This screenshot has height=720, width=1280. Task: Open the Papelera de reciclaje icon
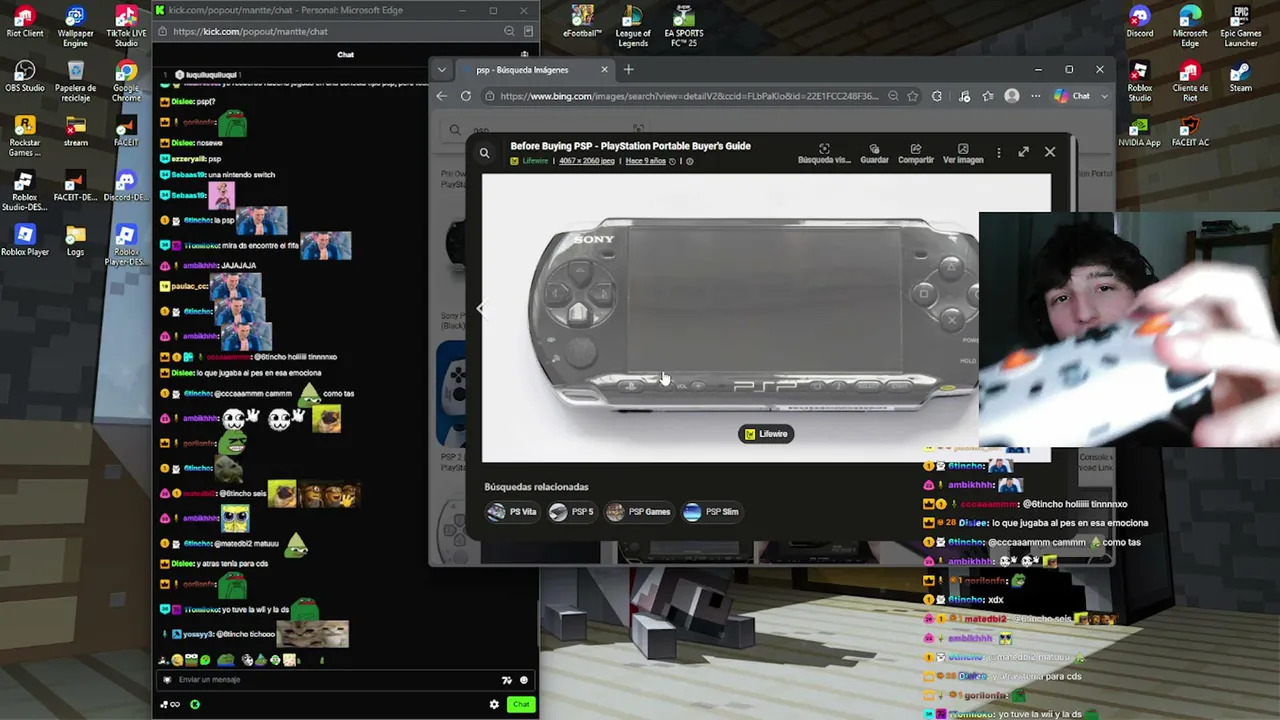(75, 82)
